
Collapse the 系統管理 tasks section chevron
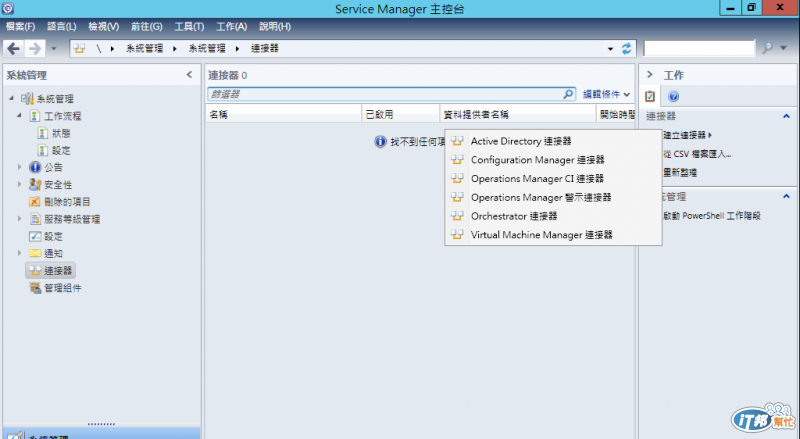[786, 196]
